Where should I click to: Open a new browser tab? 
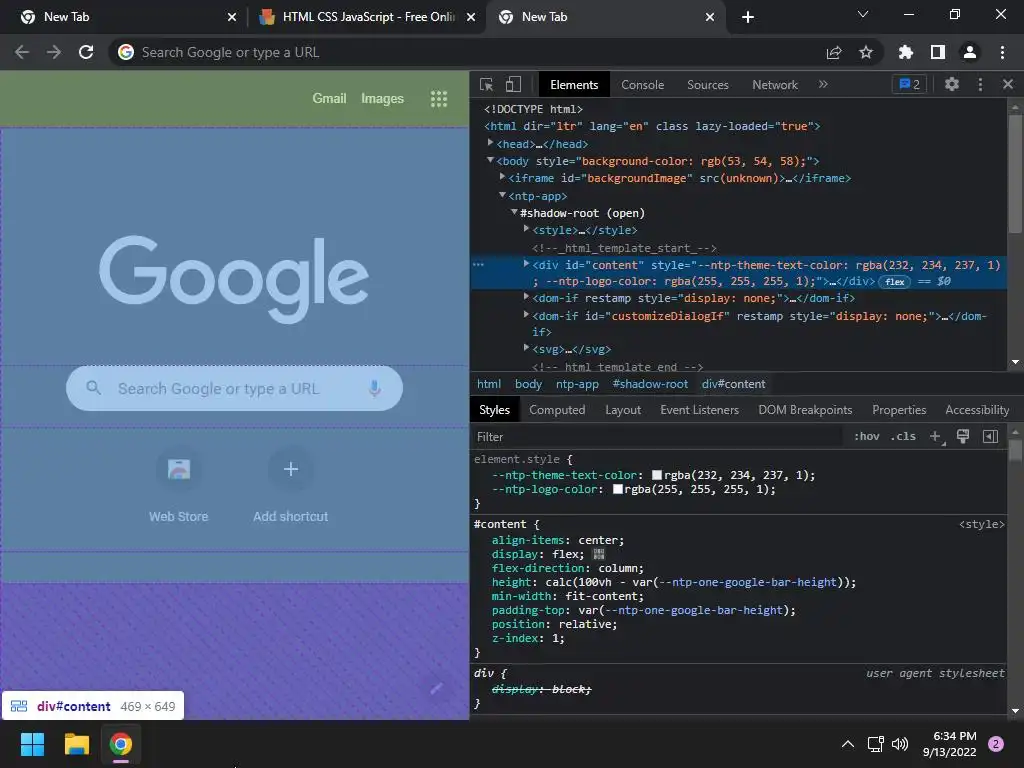(x=748, y=17)
